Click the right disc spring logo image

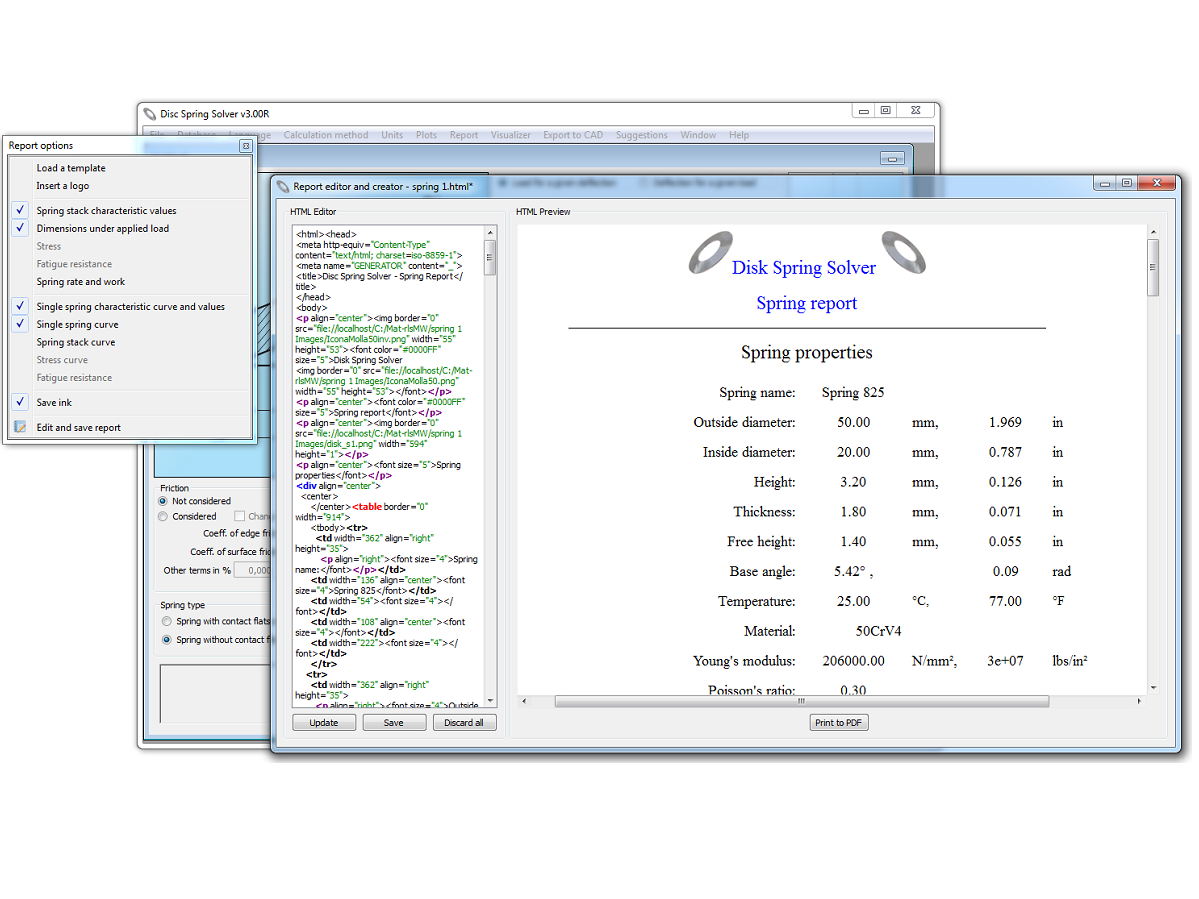tap(903, 252)
